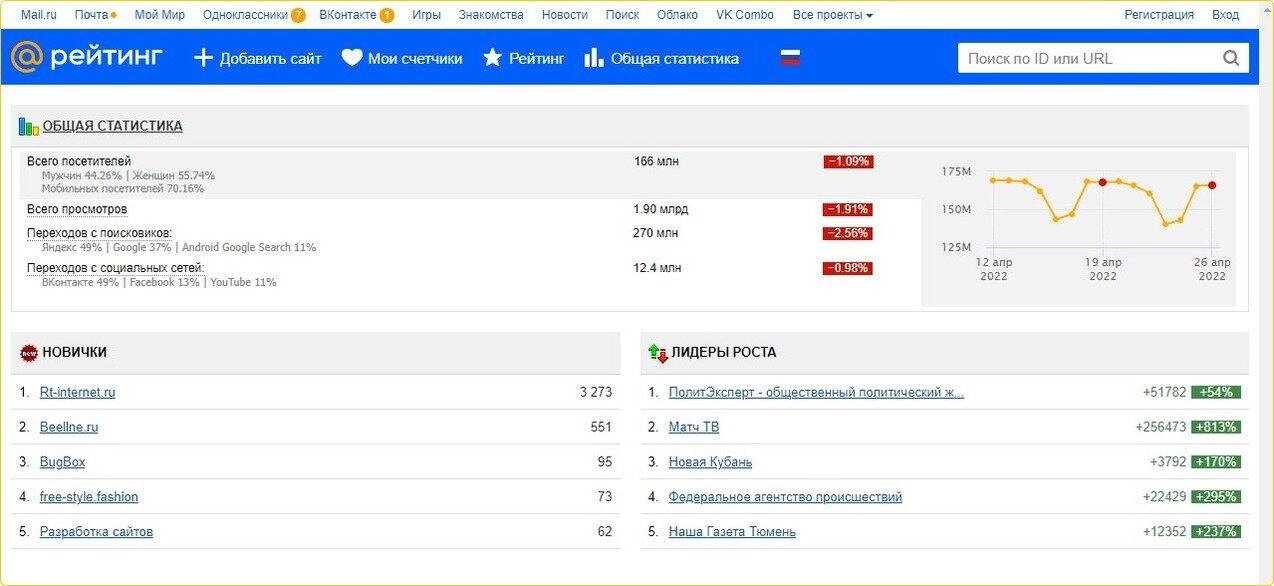Viewport: 1274px width, 586px height.
Task: Click the Регистрация link
Action: pyautogui.click(x=1159, y=15)
